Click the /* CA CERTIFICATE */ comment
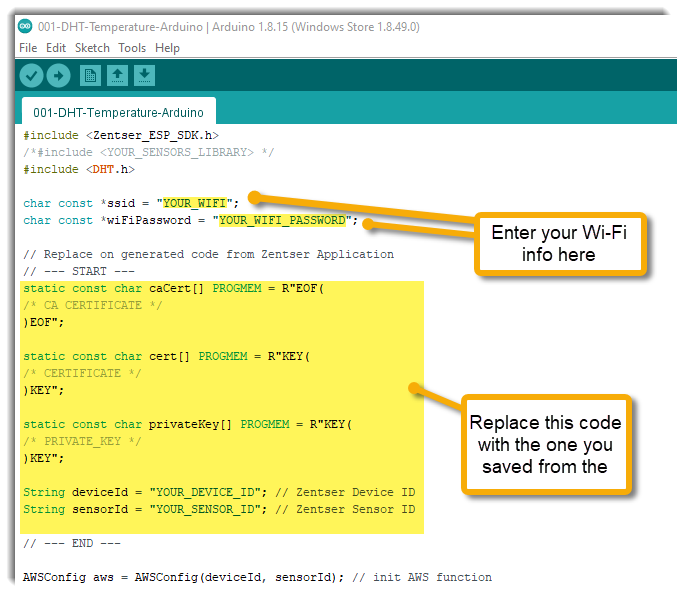Viewport: 677px width, 592px height. pyautogui.click(x=93, y=305)
